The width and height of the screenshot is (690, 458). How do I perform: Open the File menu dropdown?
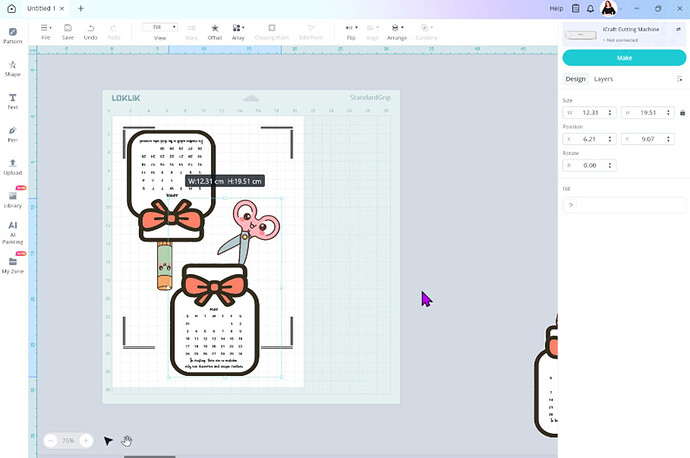click(x=46, y=30)
